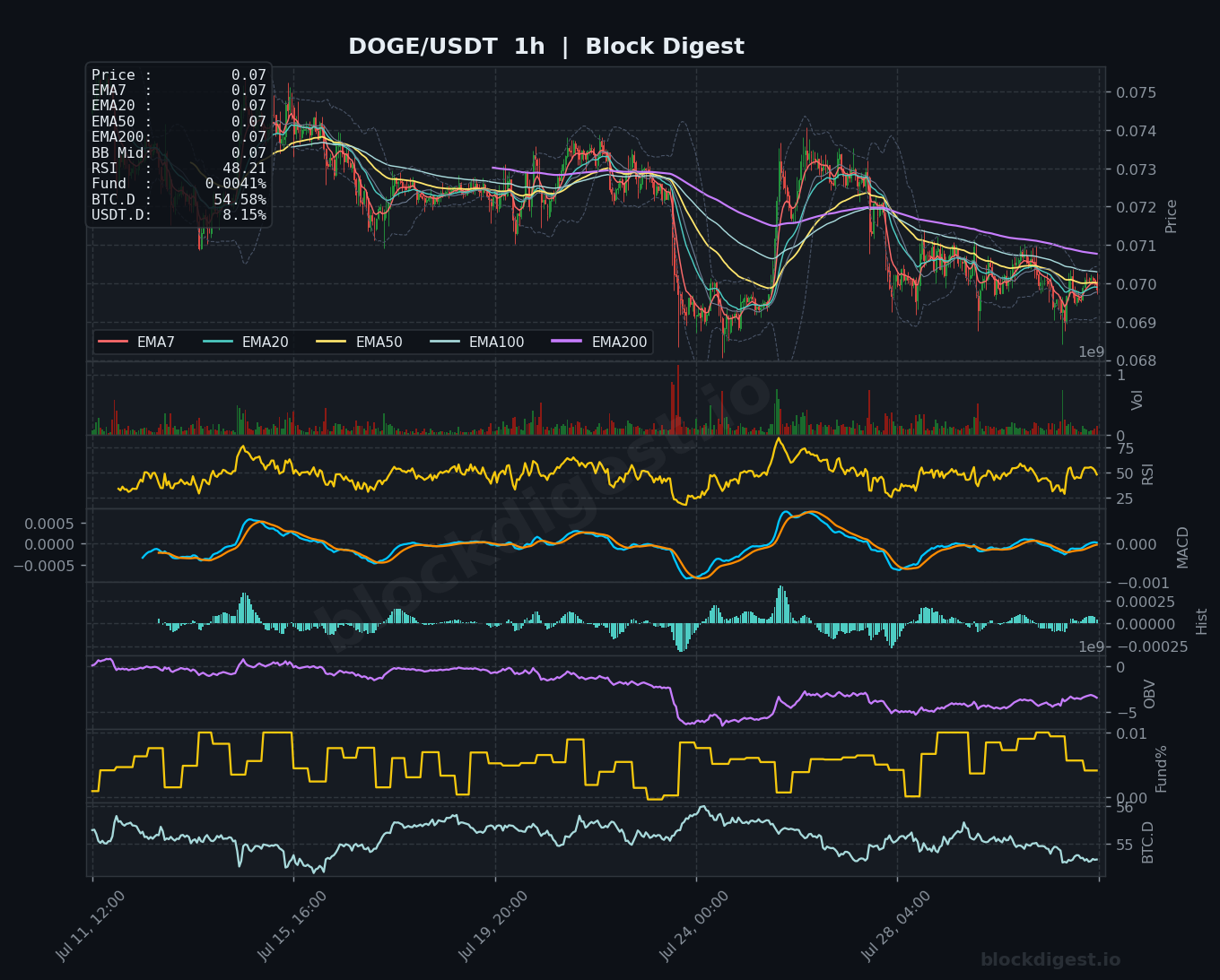Image resolution: width=1220 pixels, height=980 pixels.
Task: Click the BTC.D value 54.58%
Action: (240, 199)
